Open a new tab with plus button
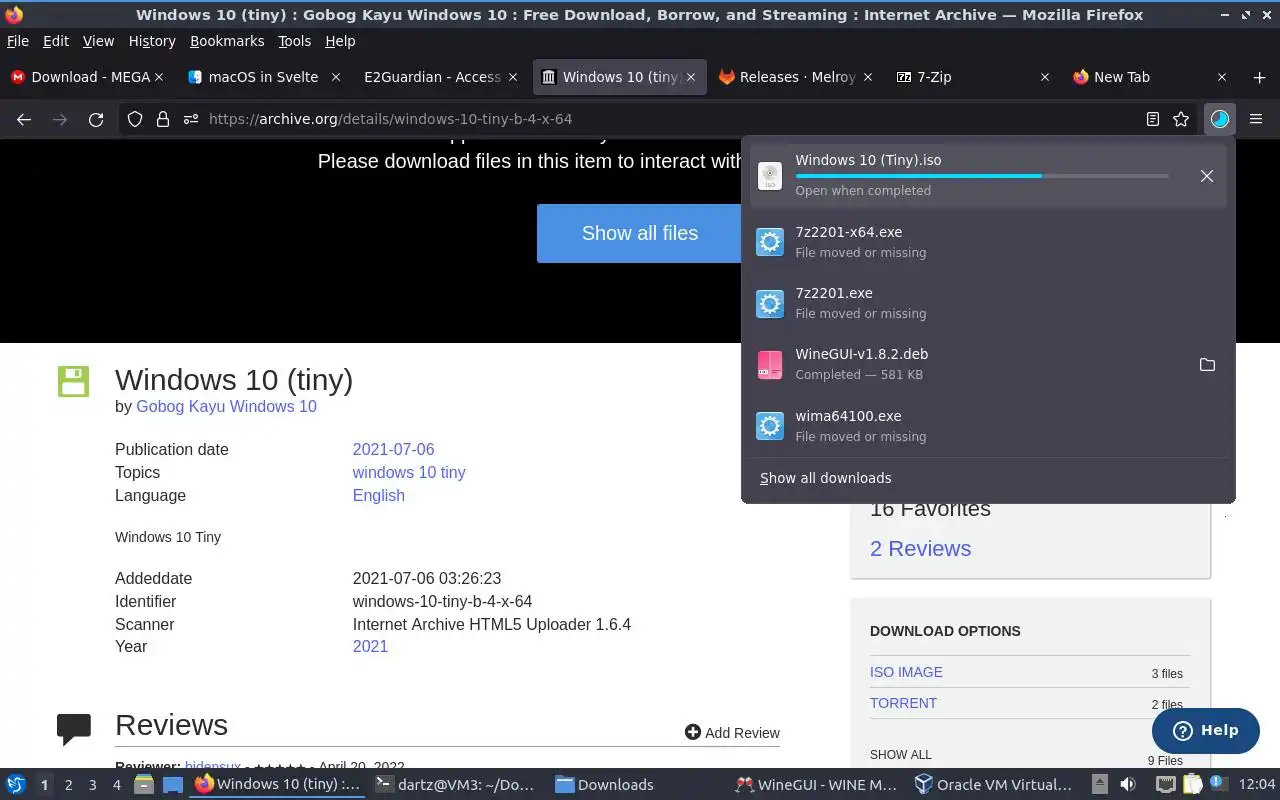The width and height of the screenshot is (1280, 800). 1259,77
